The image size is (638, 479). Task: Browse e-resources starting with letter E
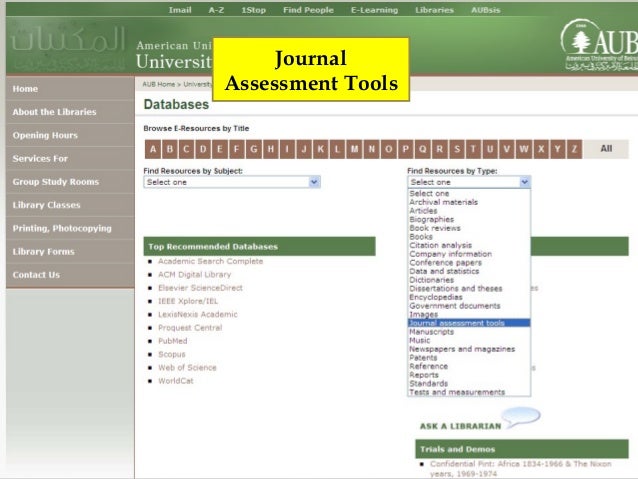coord(220,149)
